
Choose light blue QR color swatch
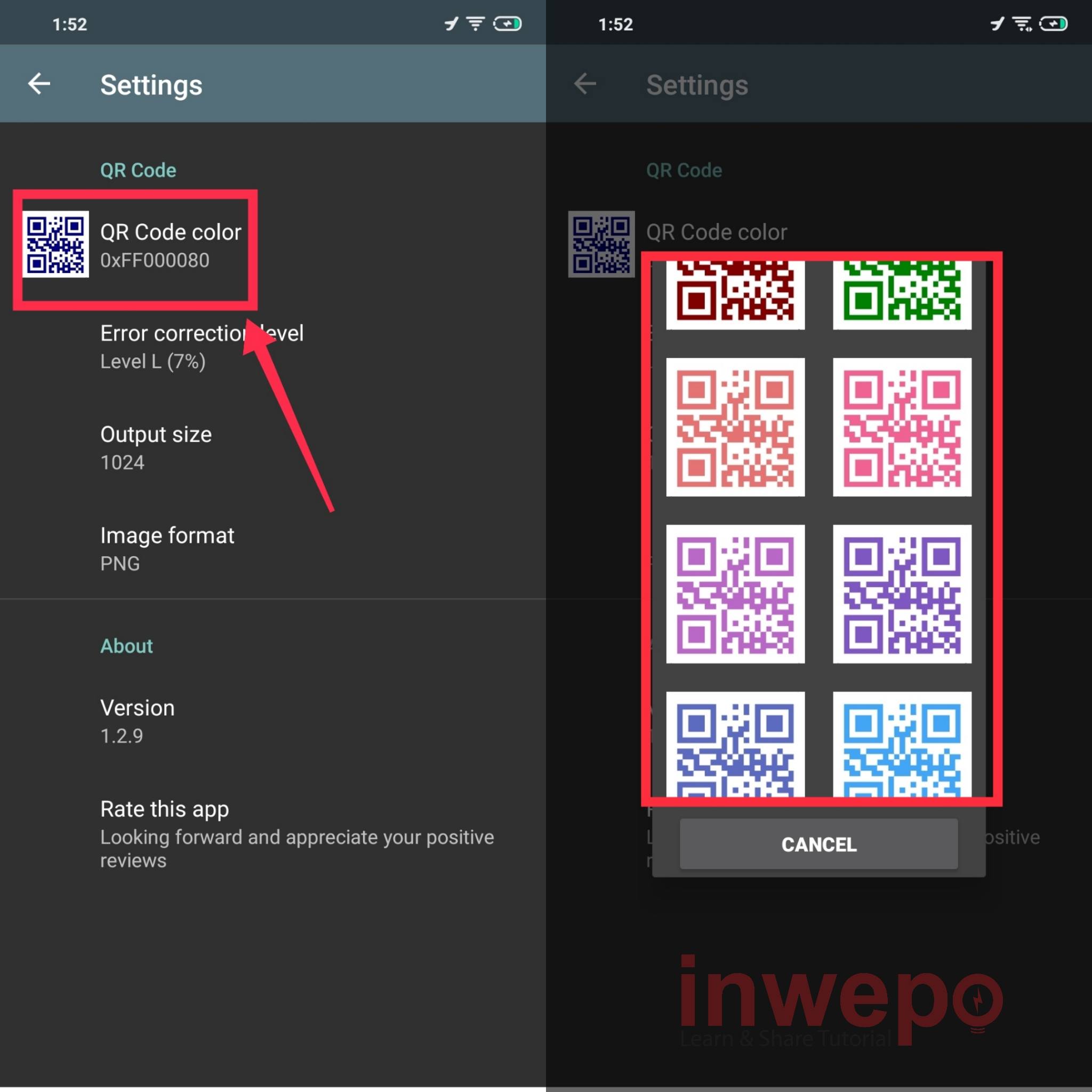click(x=902, y=746)
